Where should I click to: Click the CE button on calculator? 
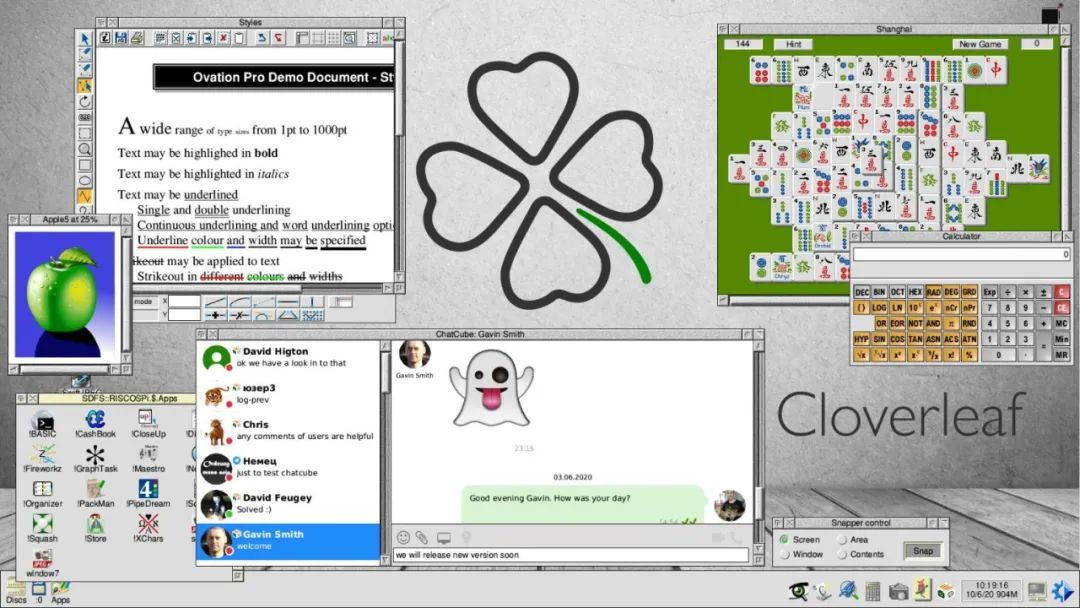[1061, 307]
